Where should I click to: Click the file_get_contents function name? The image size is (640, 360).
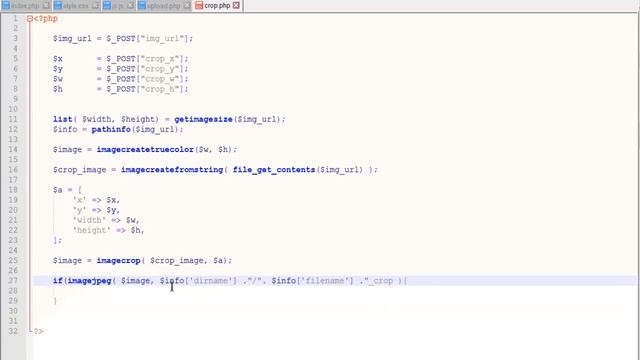[274, 170]
